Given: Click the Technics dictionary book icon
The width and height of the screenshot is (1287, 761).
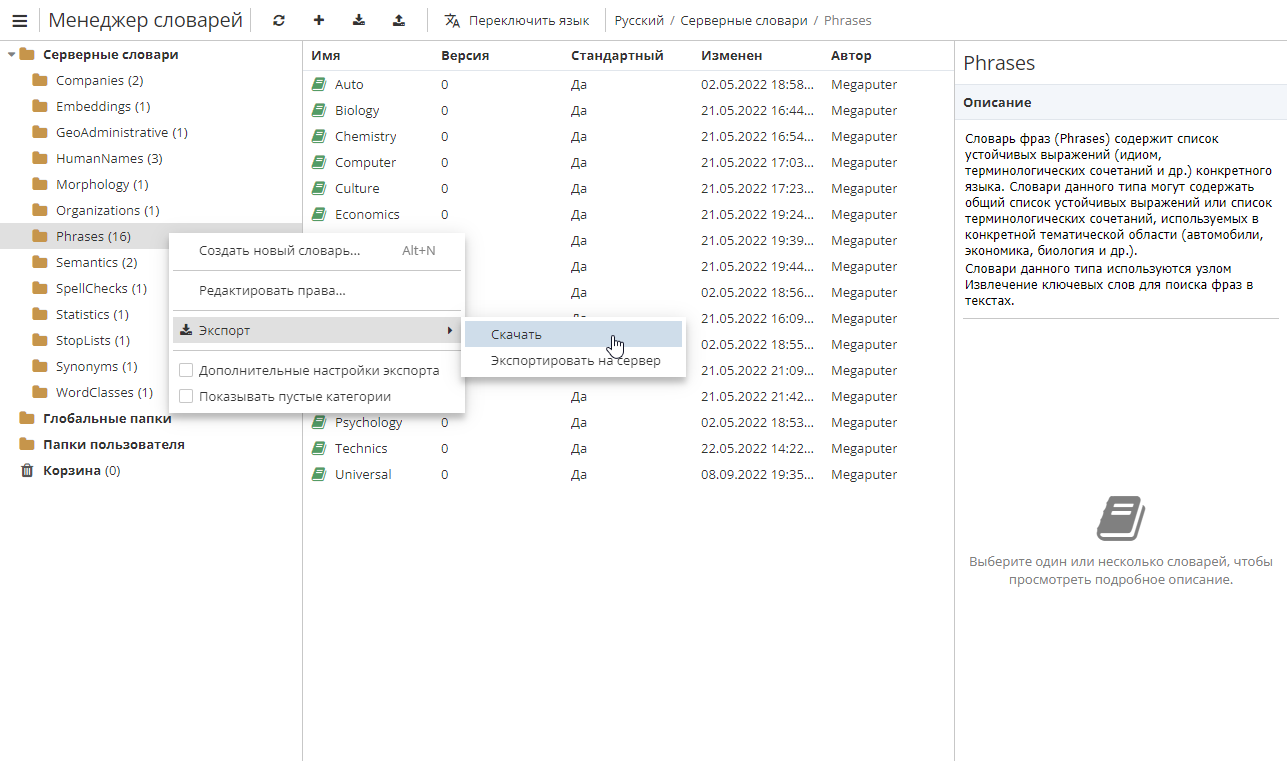Looking at the screenshot, I should (x=319, y=449).
